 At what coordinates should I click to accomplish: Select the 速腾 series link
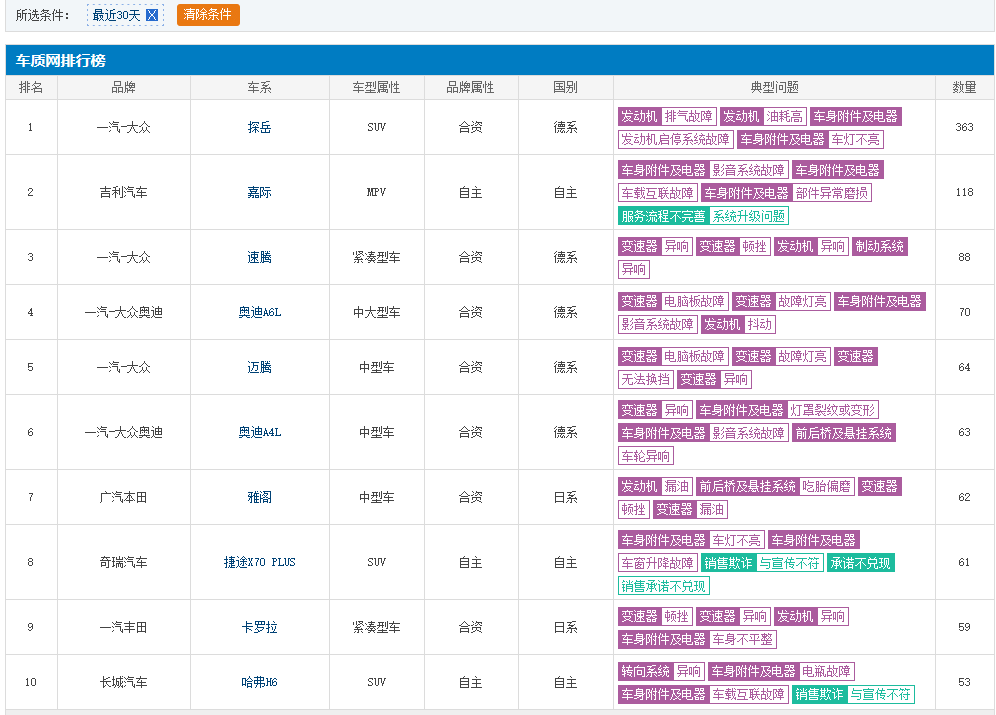pyautogui.click(x=260, y=257)
